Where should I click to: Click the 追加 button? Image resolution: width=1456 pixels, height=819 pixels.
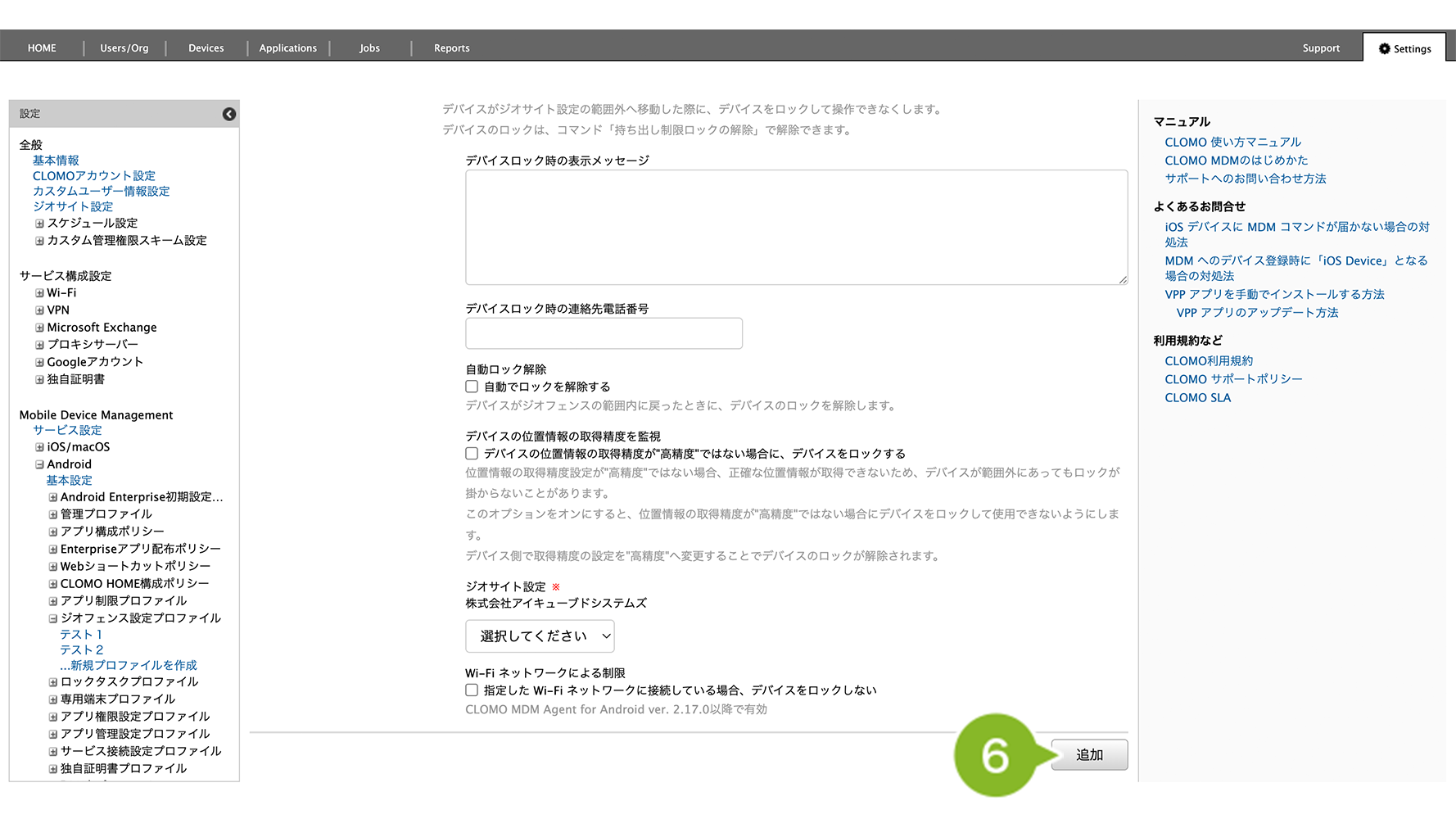[1089, 755]
